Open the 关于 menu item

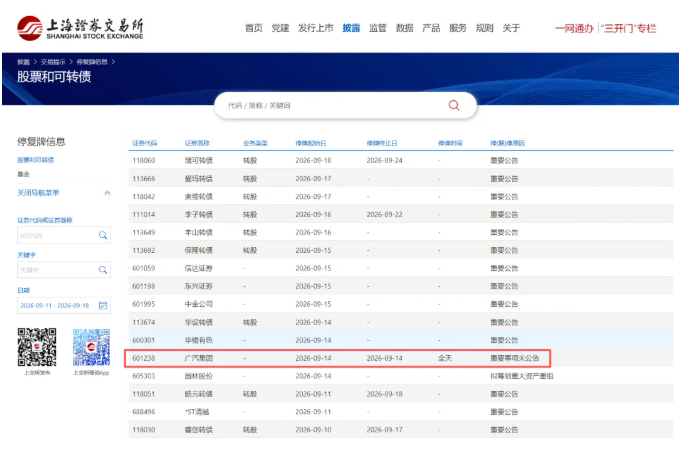(x=511, y=28)
